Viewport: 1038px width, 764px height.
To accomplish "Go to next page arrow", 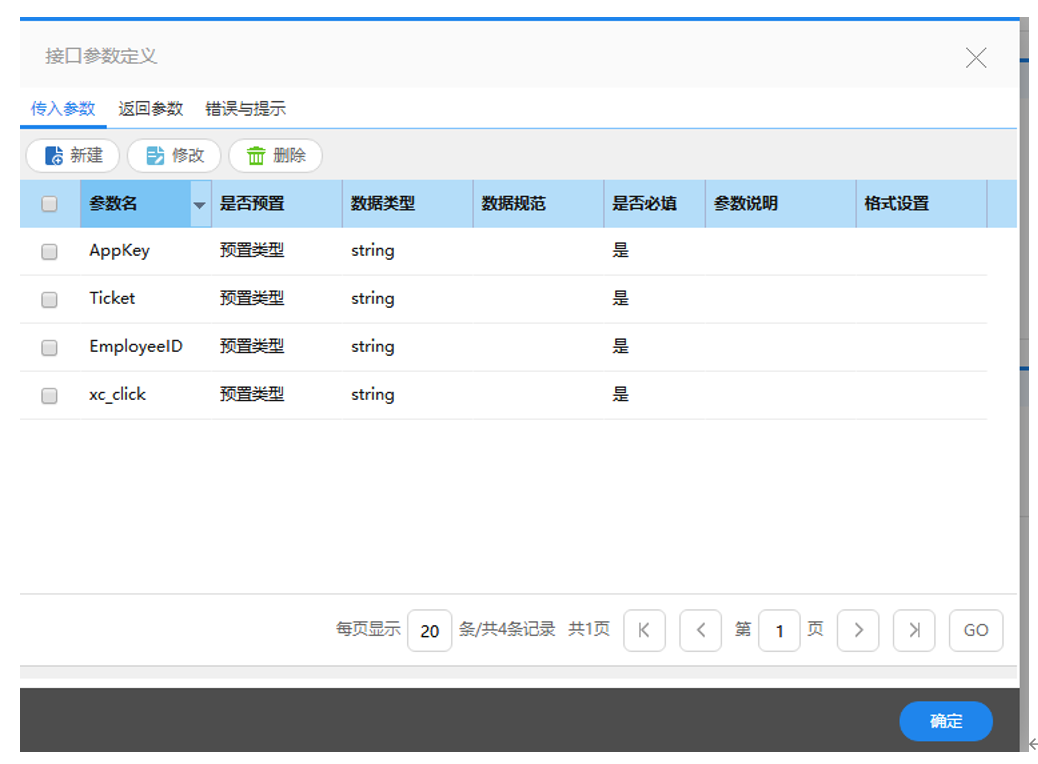I will click(858, 630).
